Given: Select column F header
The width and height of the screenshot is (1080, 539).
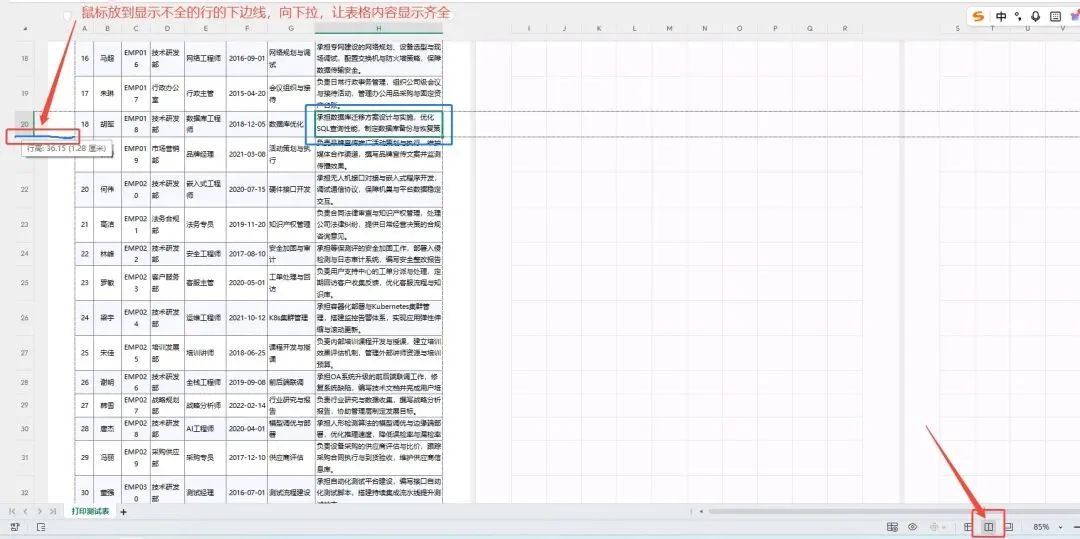Looking at the screenshot, I should (x=247, y=28).
